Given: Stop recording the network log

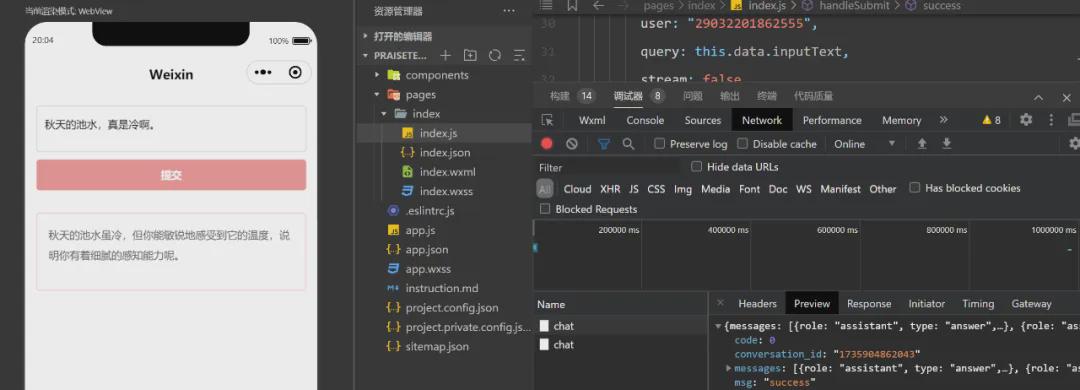Looking at the screenshot, I should pos(547,144).
